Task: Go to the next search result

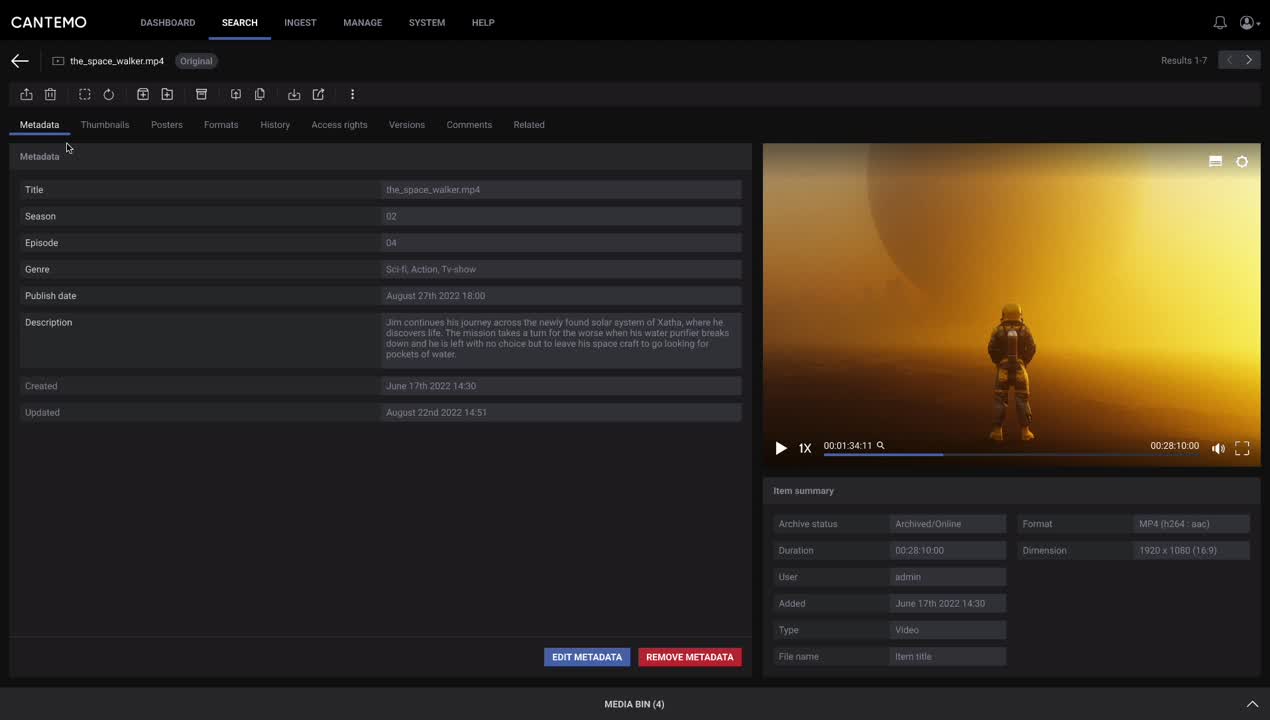Action: [1249, 60]
